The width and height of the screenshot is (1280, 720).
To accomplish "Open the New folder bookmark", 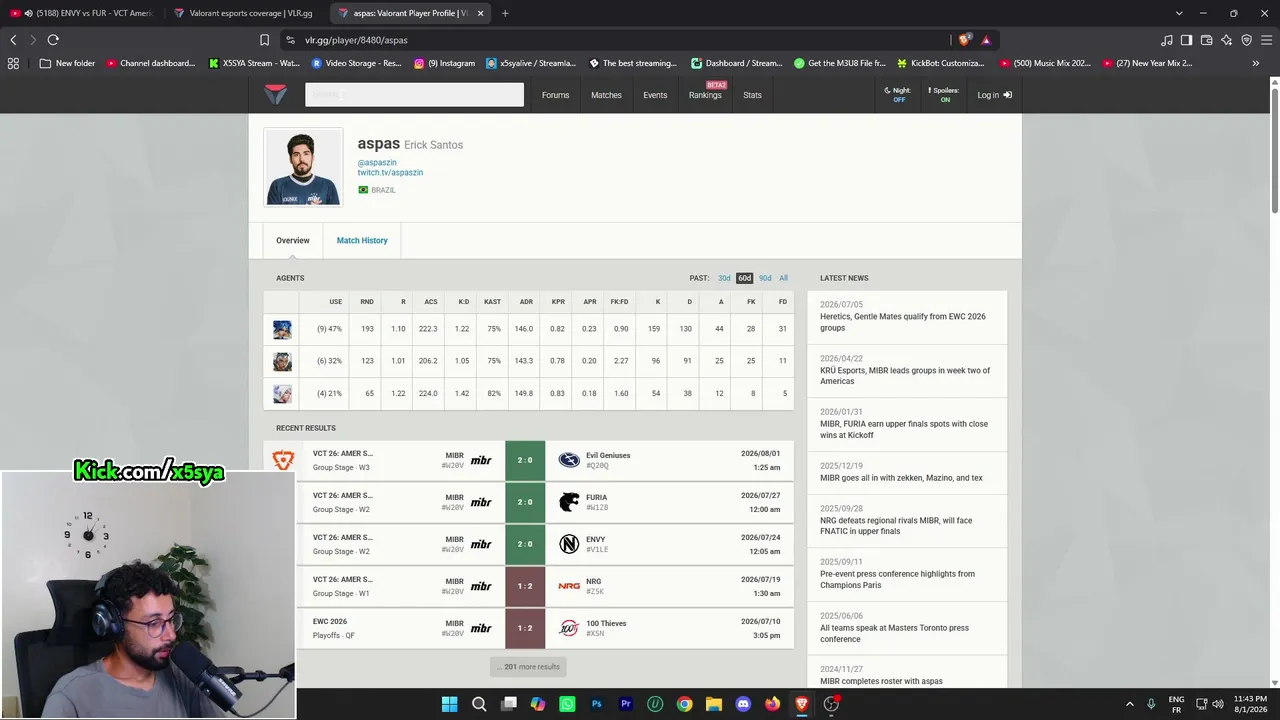I will [67, 63].
